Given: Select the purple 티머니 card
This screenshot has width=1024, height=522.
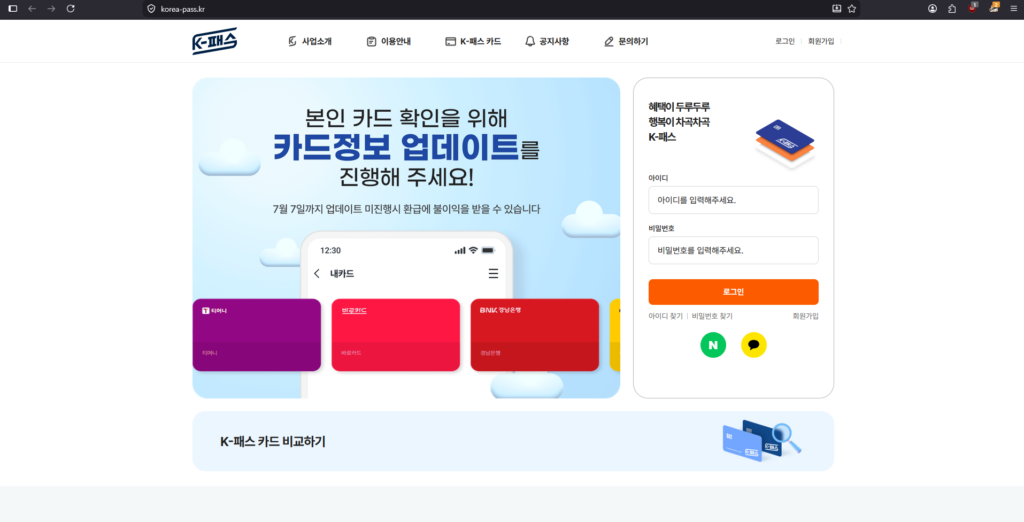Looking at the screenshot, I should point(257,334).
